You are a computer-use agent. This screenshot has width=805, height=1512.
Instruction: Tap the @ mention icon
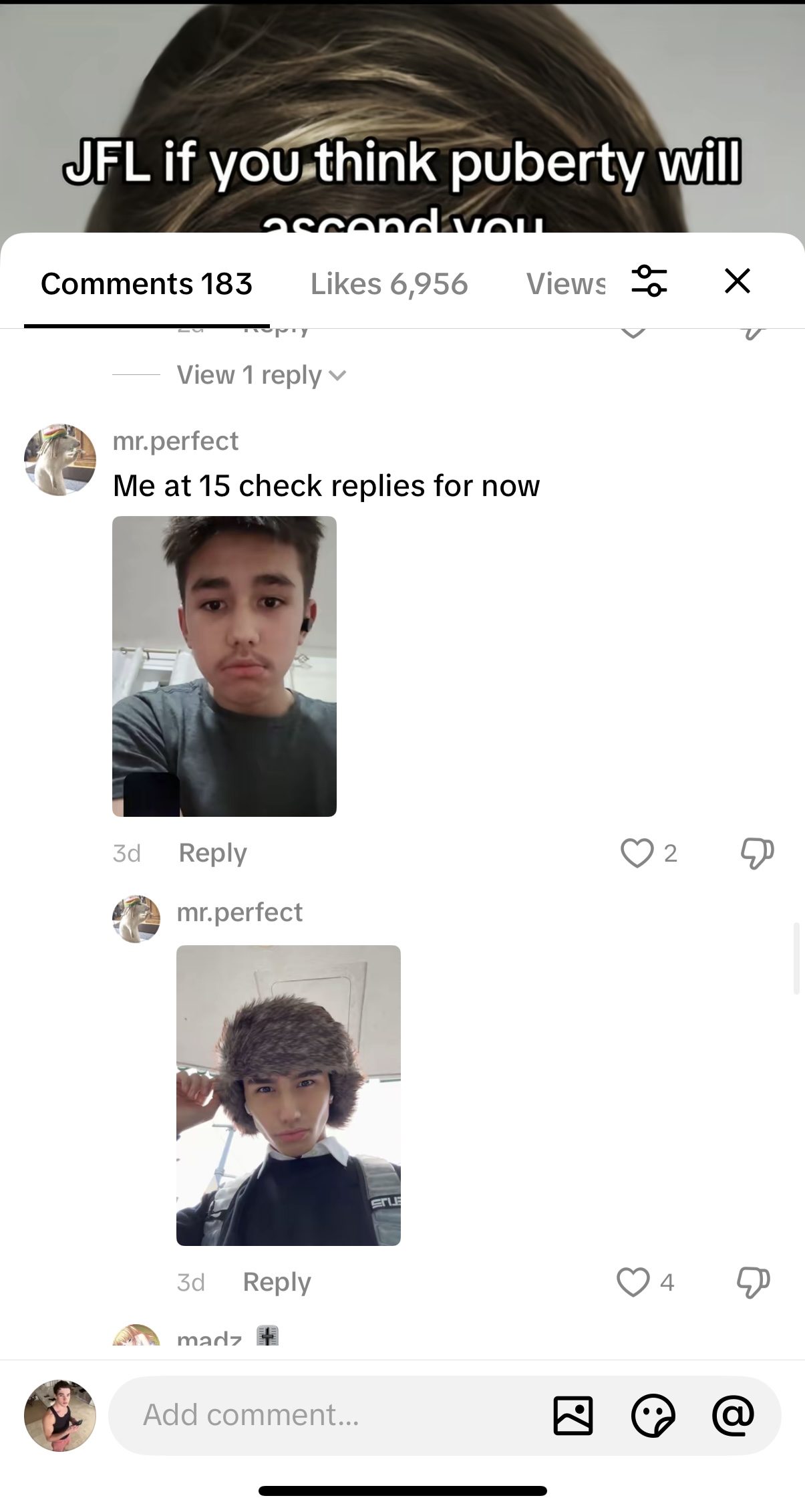[x=733, y=1415]
